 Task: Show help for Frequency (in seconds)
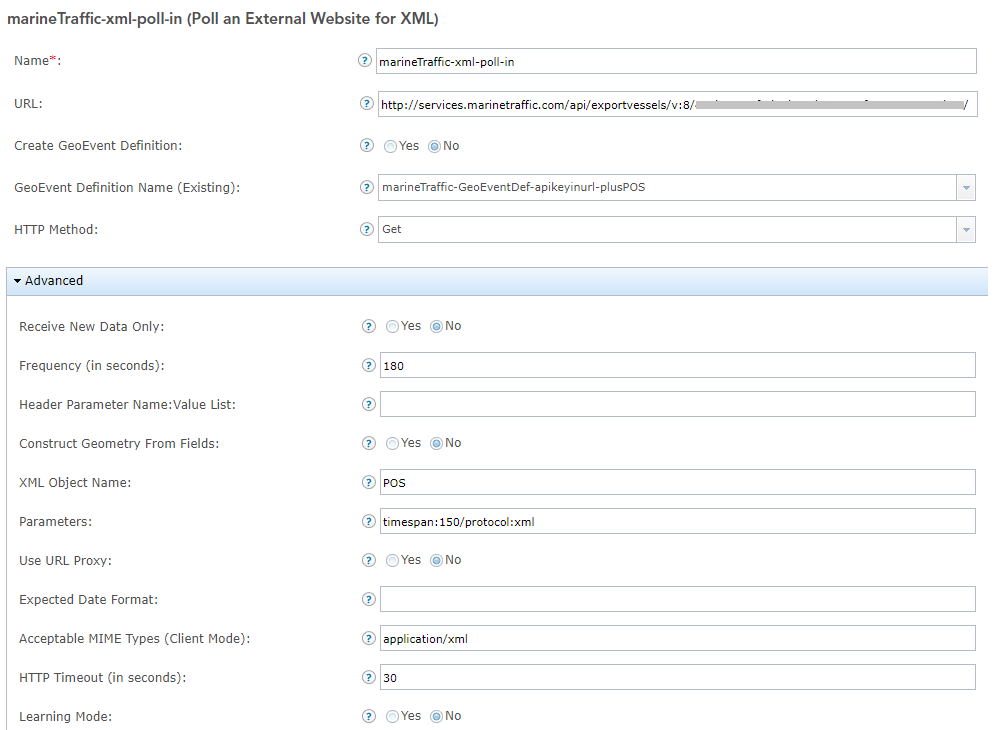coord(368,365)
